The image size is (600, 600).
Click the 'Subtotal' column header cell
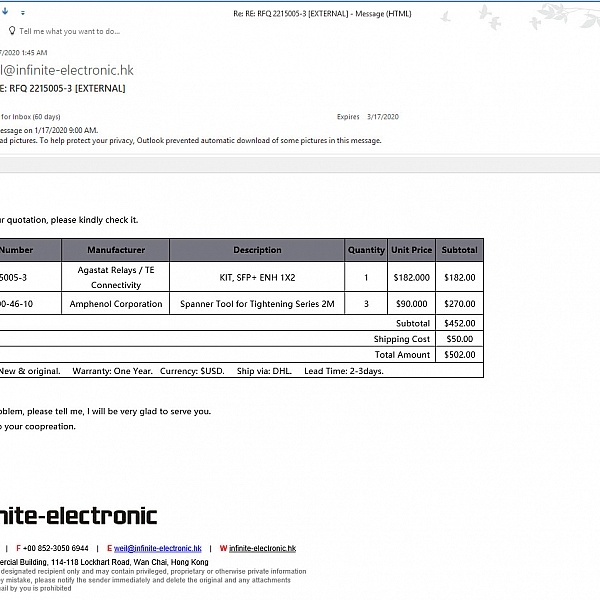tap(460, 250)
